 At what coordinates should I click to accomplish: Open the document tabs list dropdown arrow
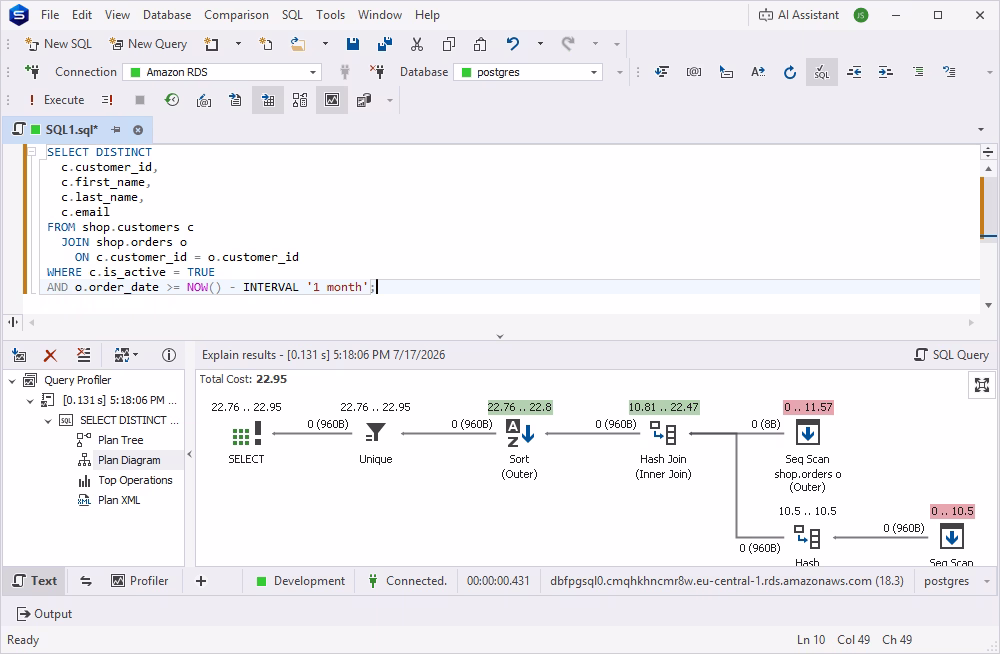981,130
